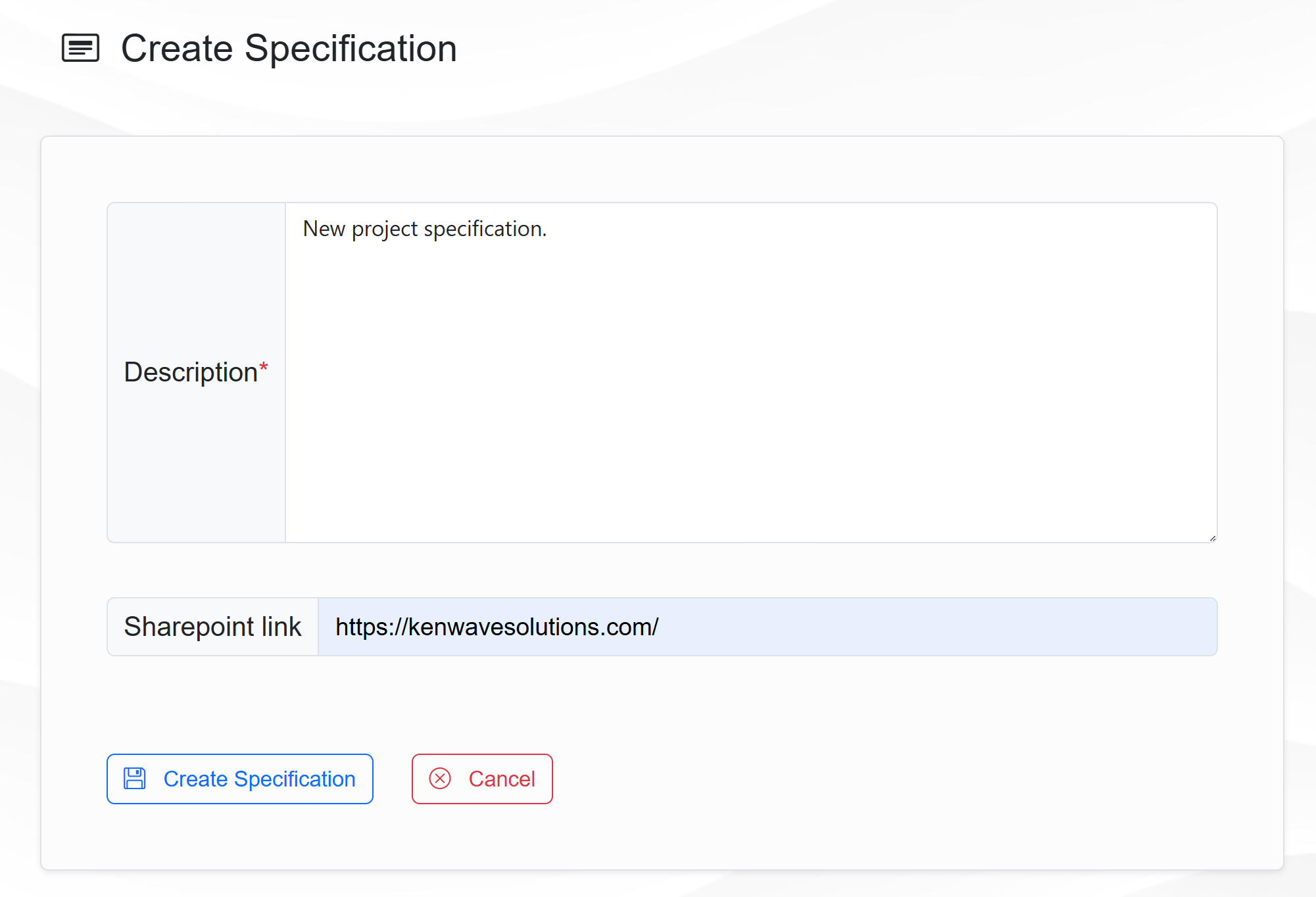Click the word Cancel in red button
This screenshot has height=897, width=1316.
[502, 779]
